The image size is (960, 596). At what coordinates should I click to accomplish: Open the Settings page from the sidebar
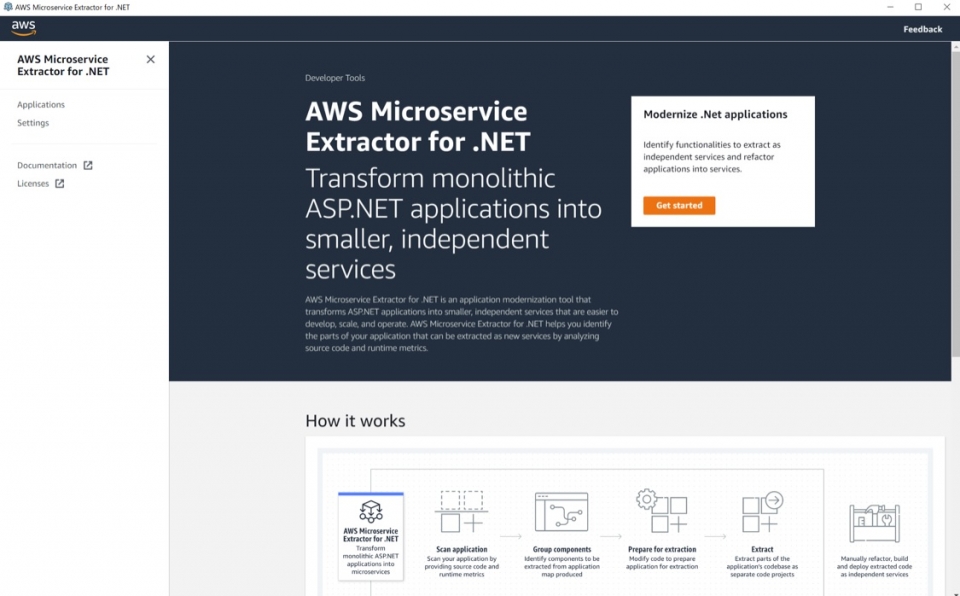pos(33,122)
